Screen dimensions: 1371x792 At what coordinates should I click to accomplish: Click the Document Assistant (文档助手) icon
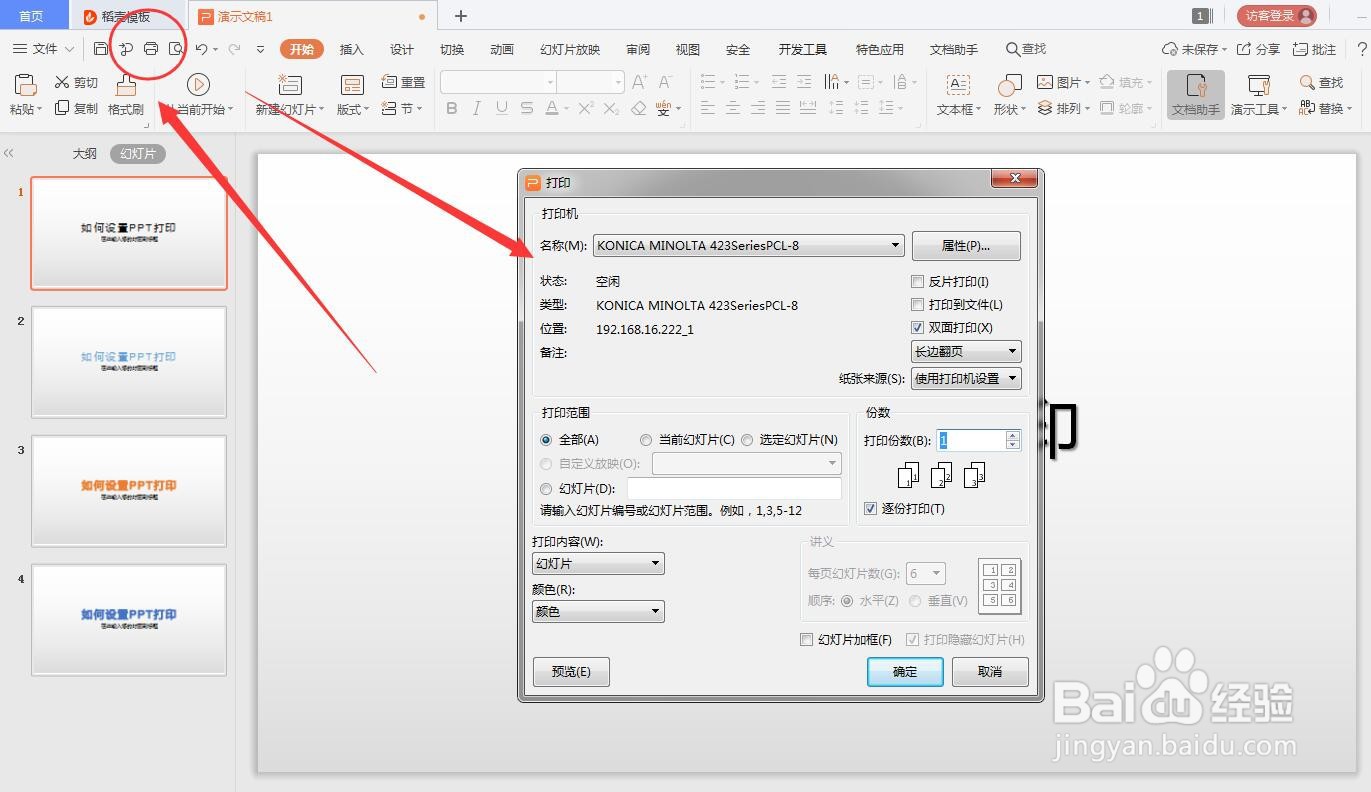click(1196, 95)
